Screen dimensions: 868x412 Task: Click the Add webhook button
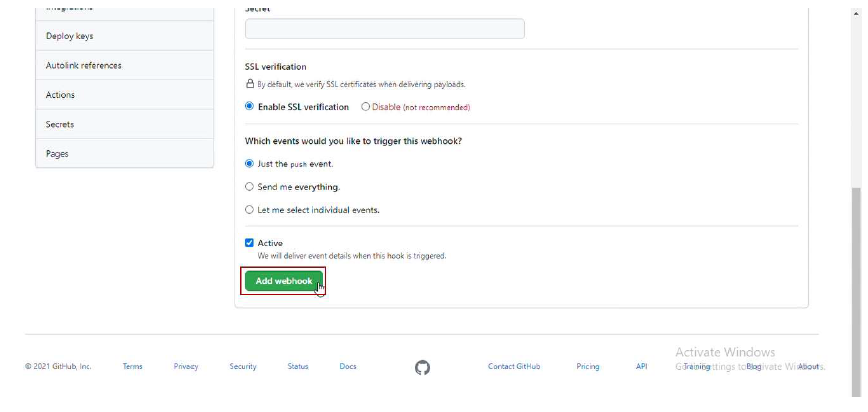283,281
